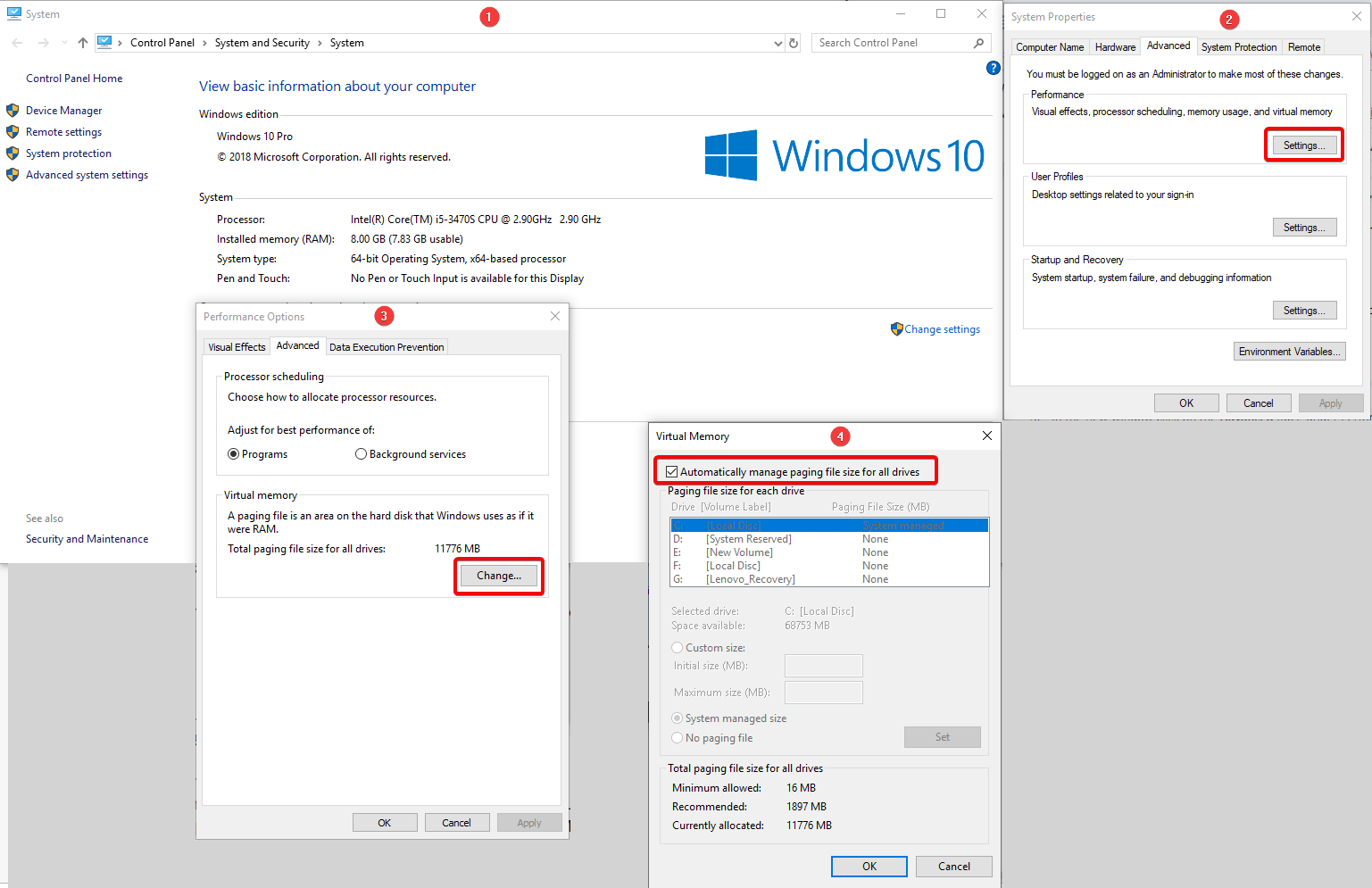The image size is (1372, 888).
Task: Select No paging file radio button
Action: (678, 738)
